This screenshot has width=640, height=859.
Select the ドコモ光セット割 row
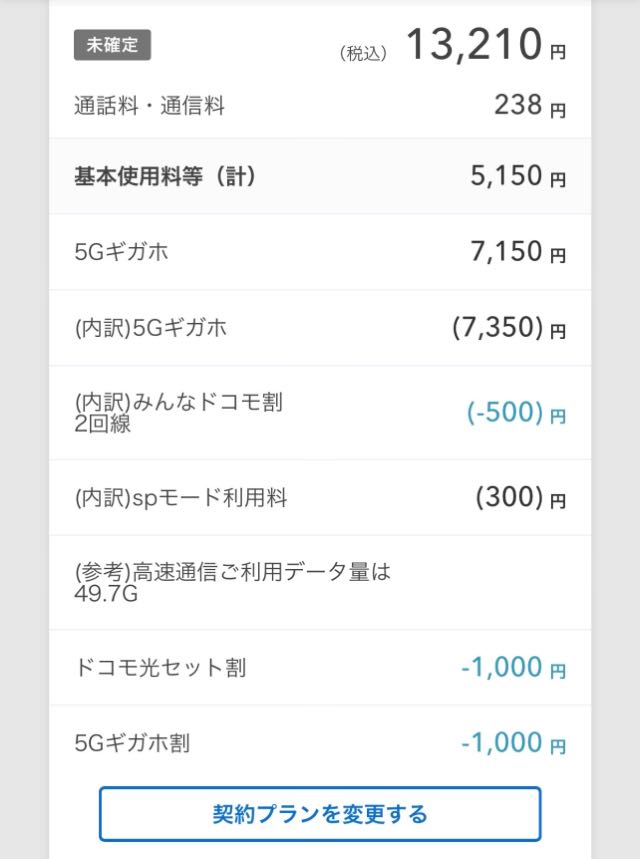(x=320, y=667)
